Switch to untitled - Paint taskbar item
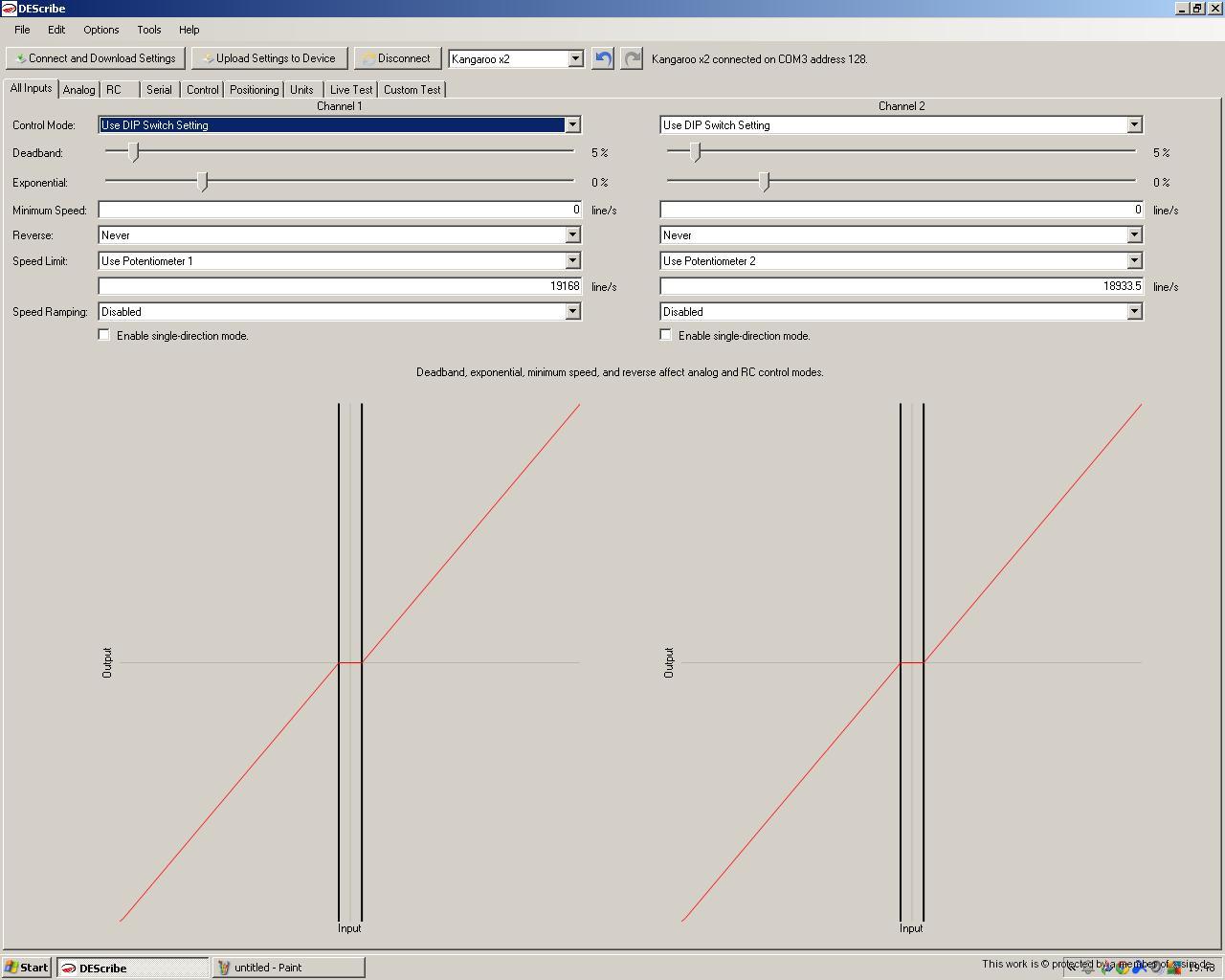Image resolution: width=1225 pixels, height=980 pixels. coord(288,968)
